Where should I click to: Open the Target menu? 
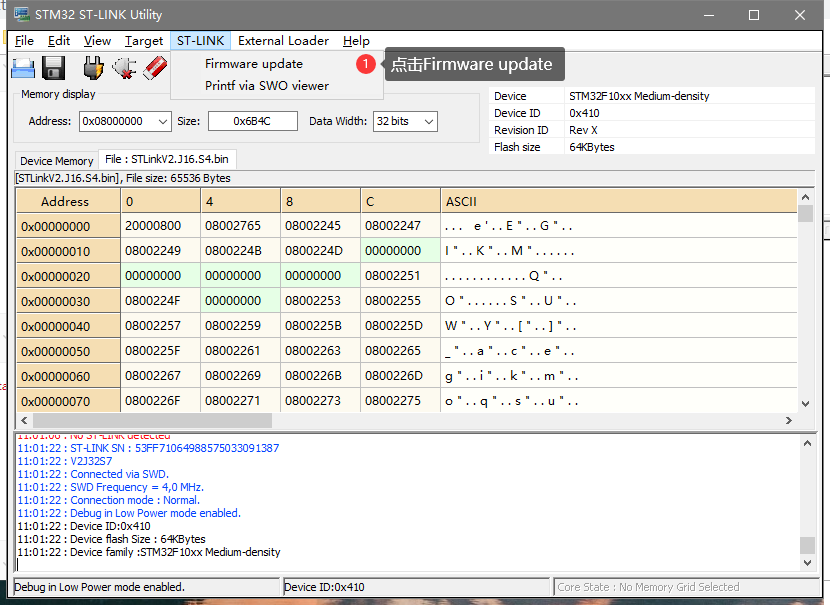(x=144, y=41)
